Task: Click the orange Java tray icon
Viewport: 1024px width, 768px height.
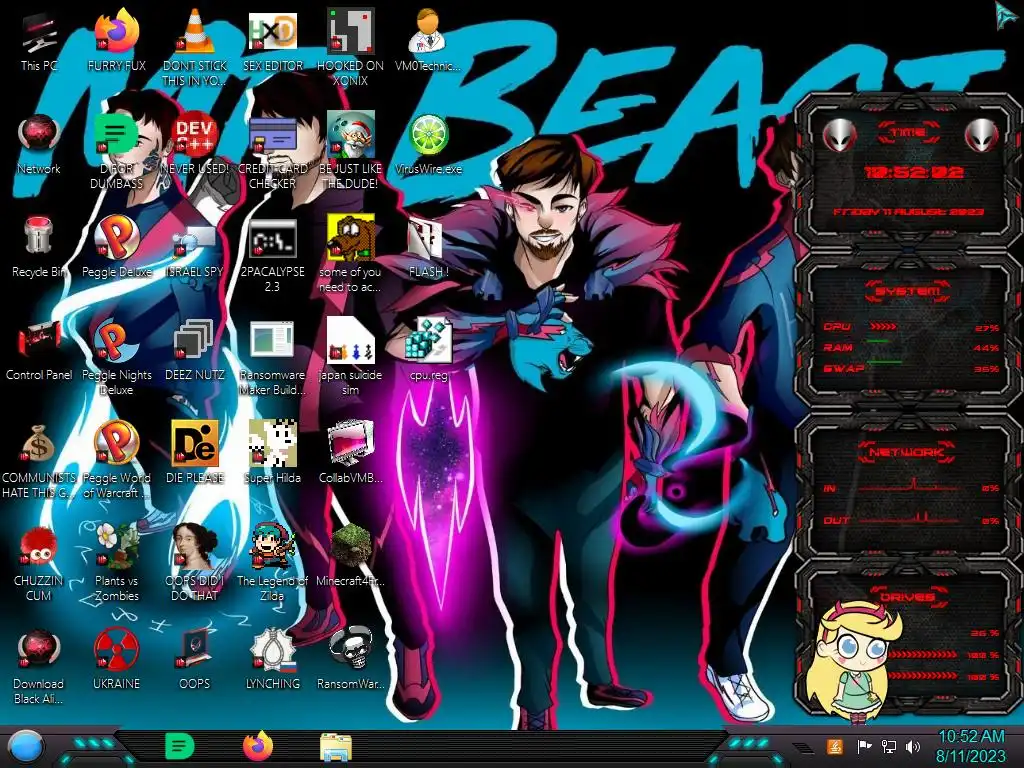Action: 835,747
